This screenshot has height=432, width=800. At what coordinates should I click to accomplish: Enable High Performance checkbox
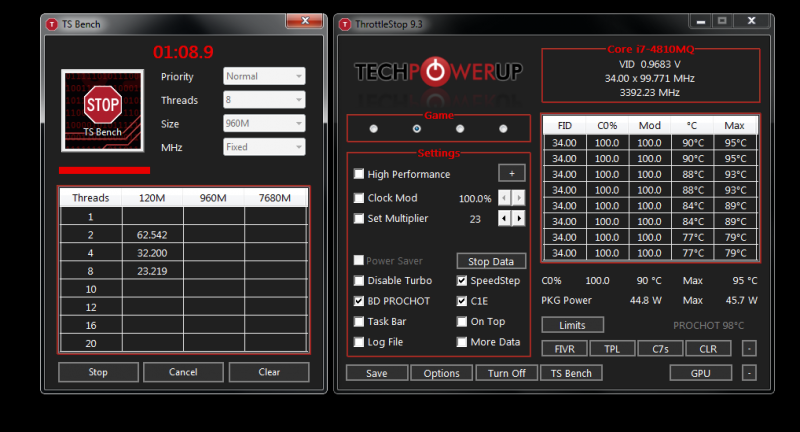[359, 174]
